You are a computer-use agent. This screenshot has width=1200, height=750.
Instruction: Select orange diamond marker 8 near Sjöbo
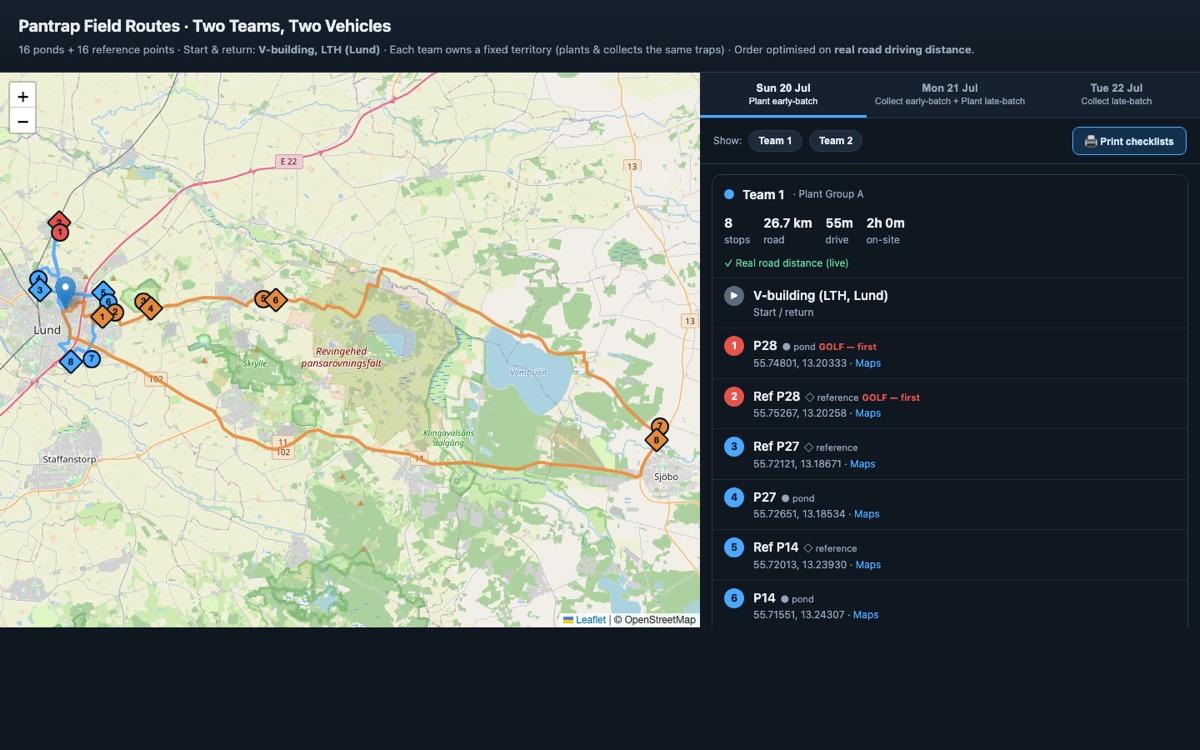point(656,440)
